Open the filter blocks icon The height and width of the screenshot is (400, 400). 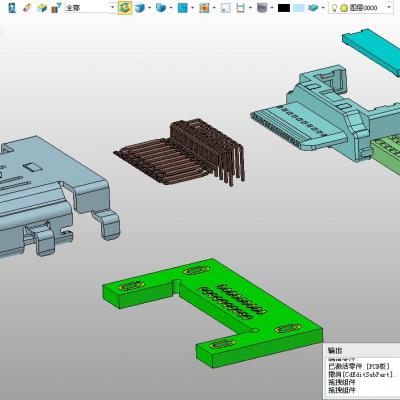(56, 7)
